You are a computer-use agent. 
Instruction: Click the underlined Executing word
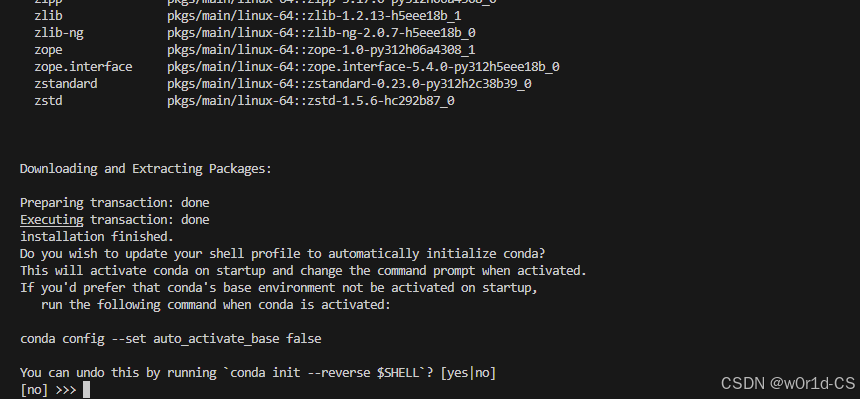pyautogui.click(x=52, y=220)
